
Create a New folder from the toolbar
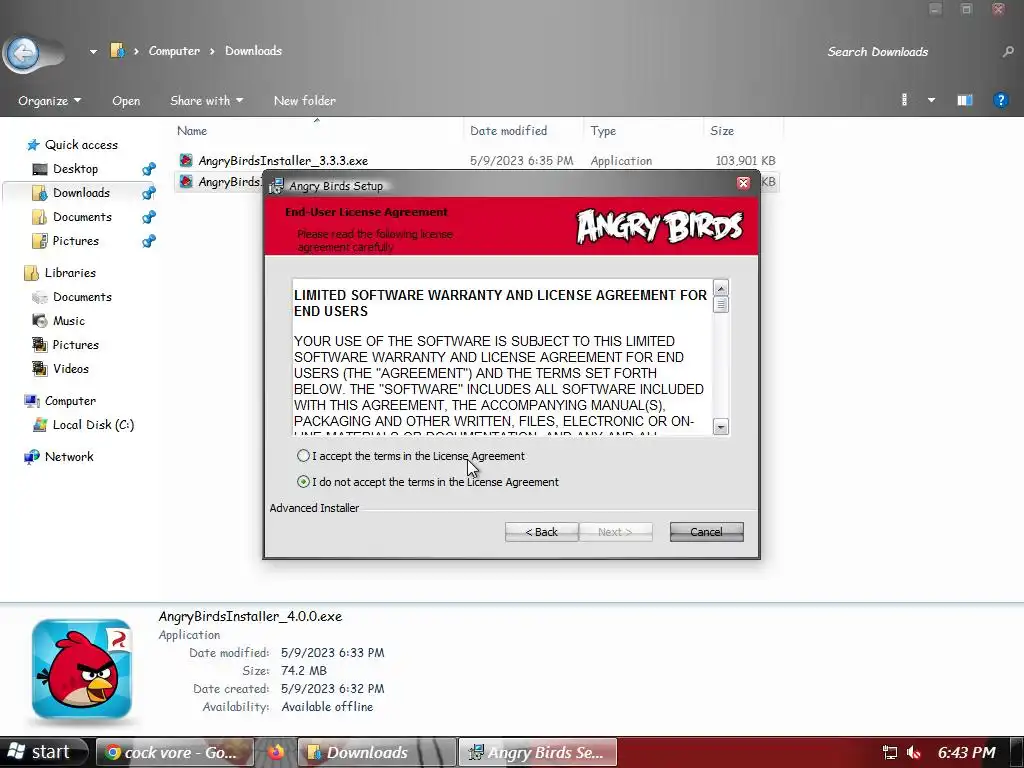(x=304, y=101)
